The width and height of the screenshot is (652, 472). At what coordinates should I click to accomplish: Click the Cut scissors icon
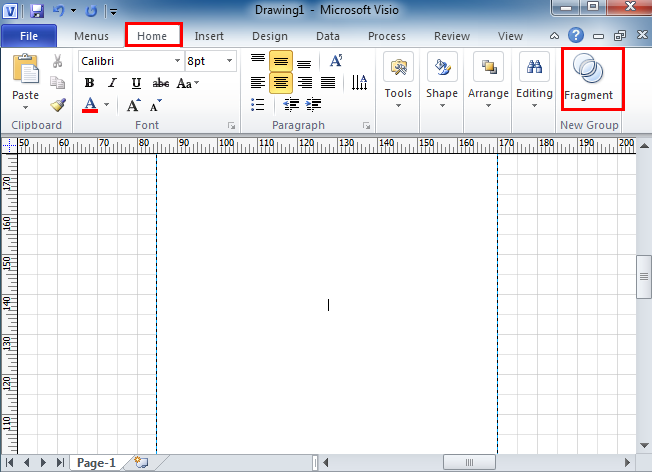[57, 61]
